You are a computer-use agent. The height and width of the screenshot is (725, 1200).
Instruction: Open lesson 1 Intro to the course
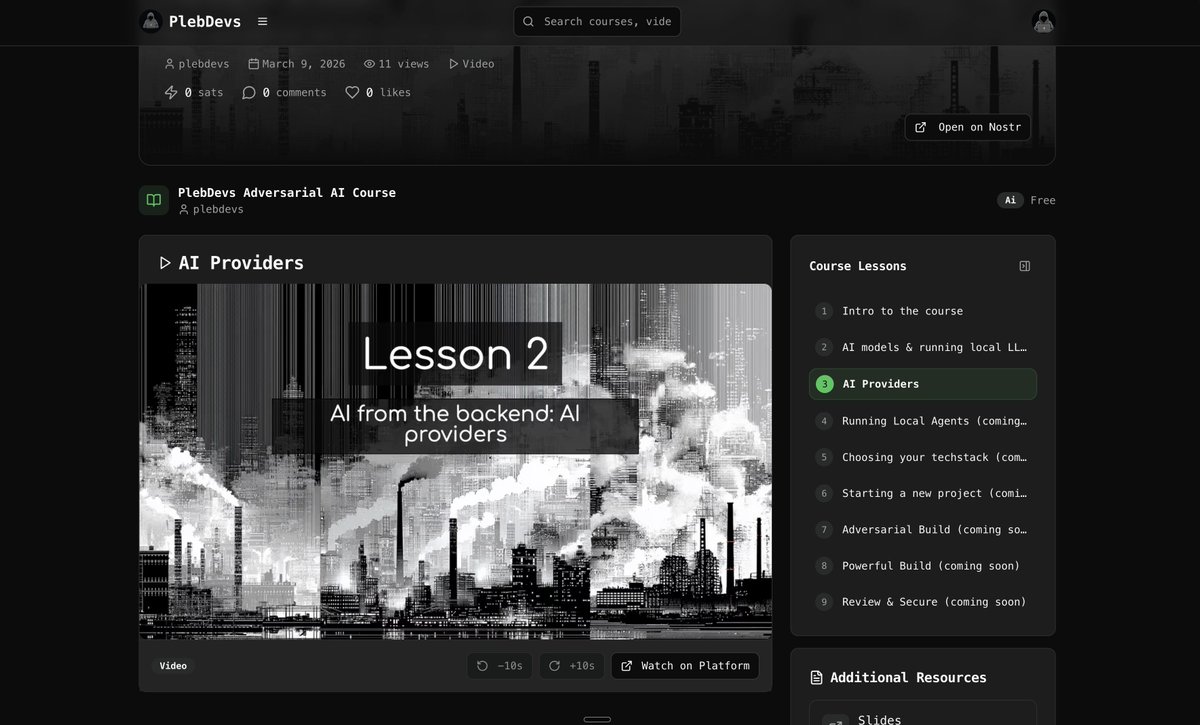click(923, 311)
